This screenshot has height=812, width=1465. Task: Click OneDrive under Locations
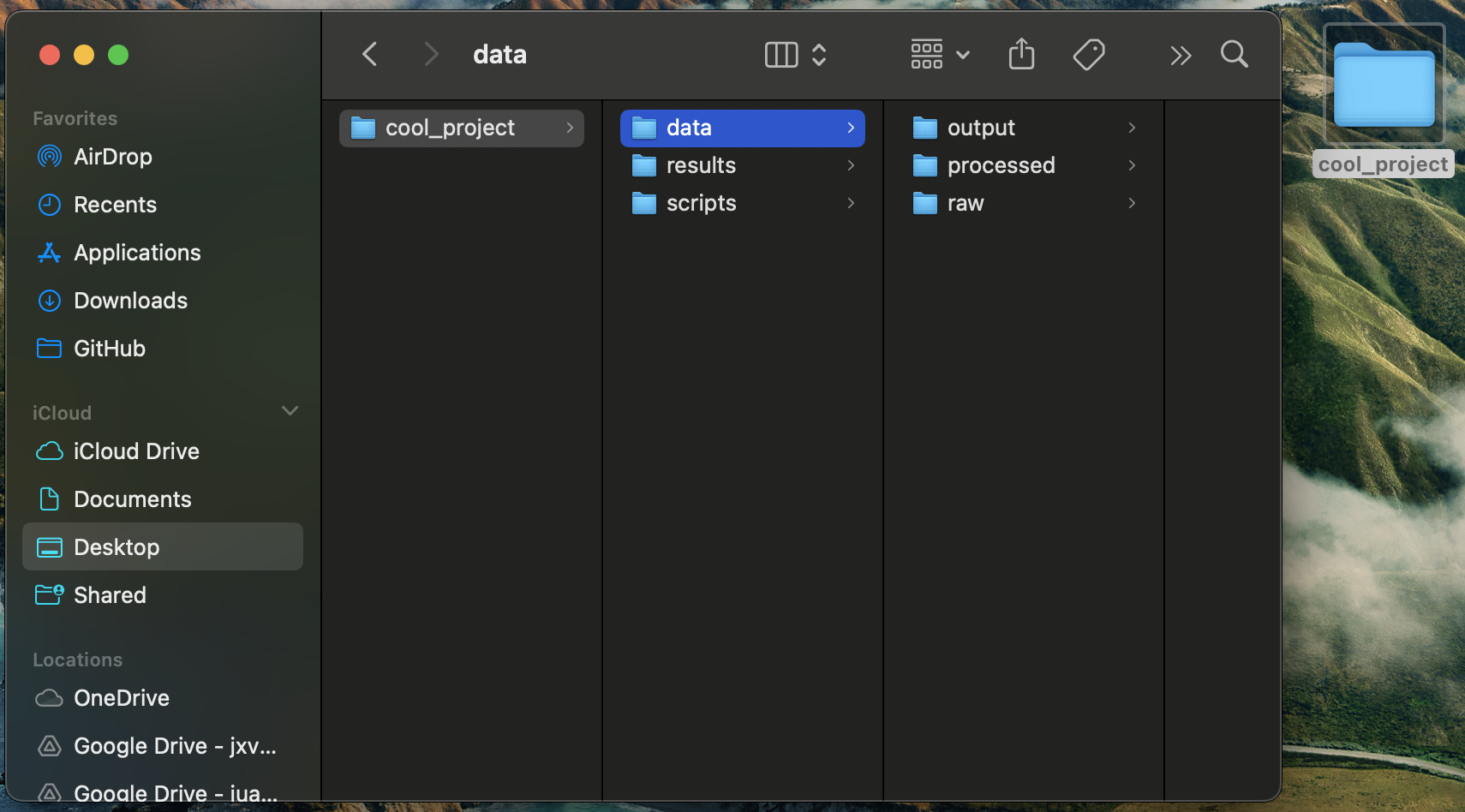coord(122,698)
